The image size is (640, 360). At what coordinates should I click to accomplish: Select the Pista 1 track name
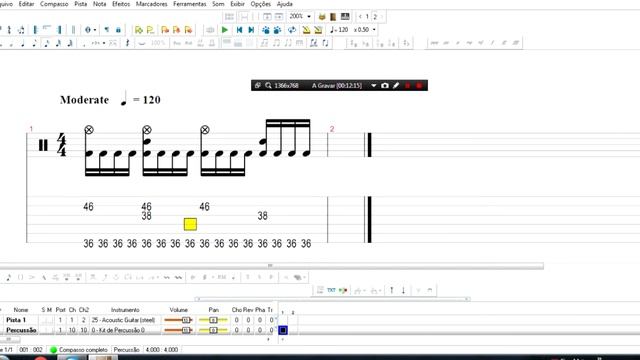click(x=16, y=320)
